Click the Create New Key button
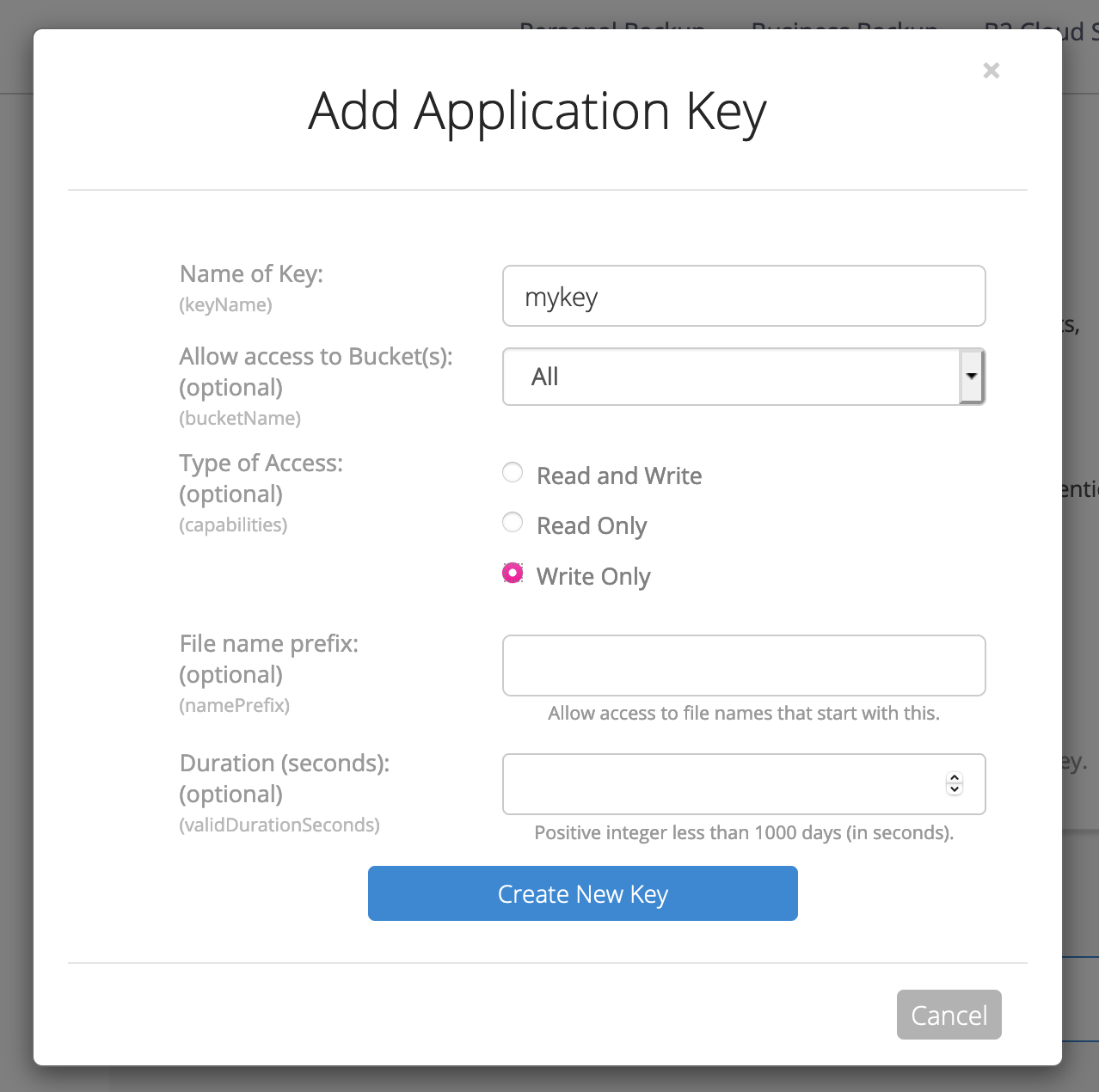The width and height of the screenshot is (1099, 1092). click(x=582, y=893)
